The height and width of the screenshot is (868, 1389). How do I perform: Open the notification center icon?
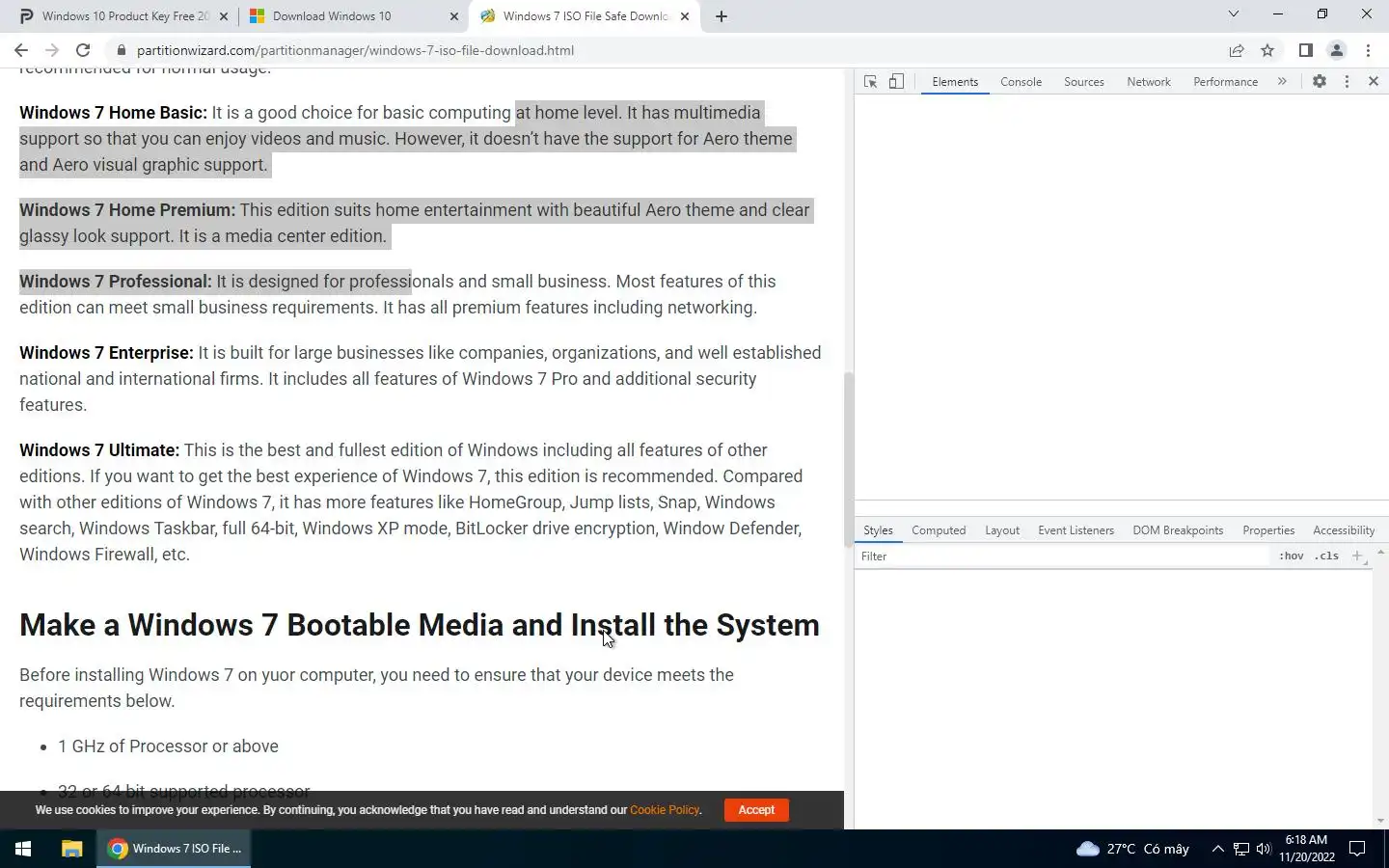1357,849
